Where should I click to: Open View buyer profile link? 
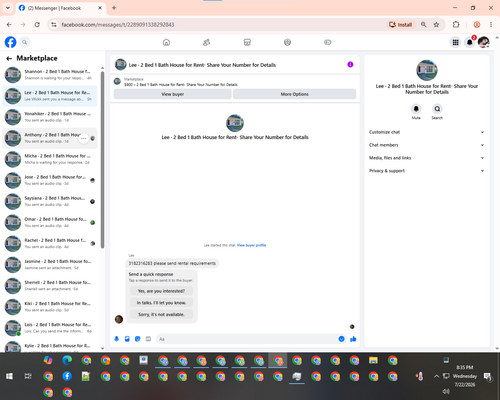(x=251, y=245)
